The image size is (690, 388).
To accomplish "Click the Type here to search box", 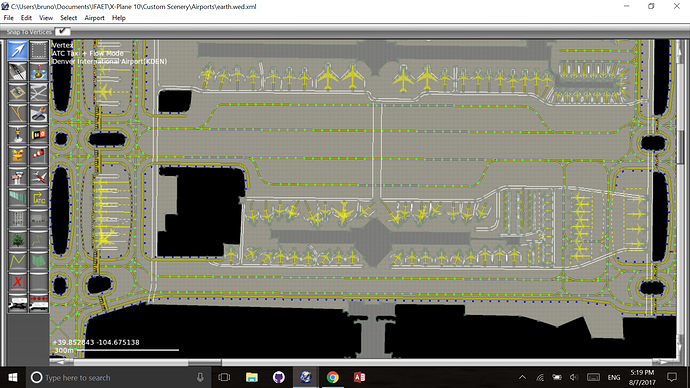I will coord(119,377).
